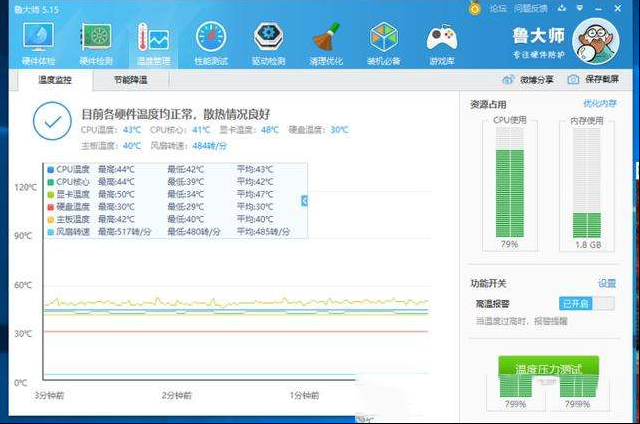Image resolution: width=640 pixels, height=424 pixels.
Task: Collapse the temperature legend panel with the arrow
Action: point(304,200)
